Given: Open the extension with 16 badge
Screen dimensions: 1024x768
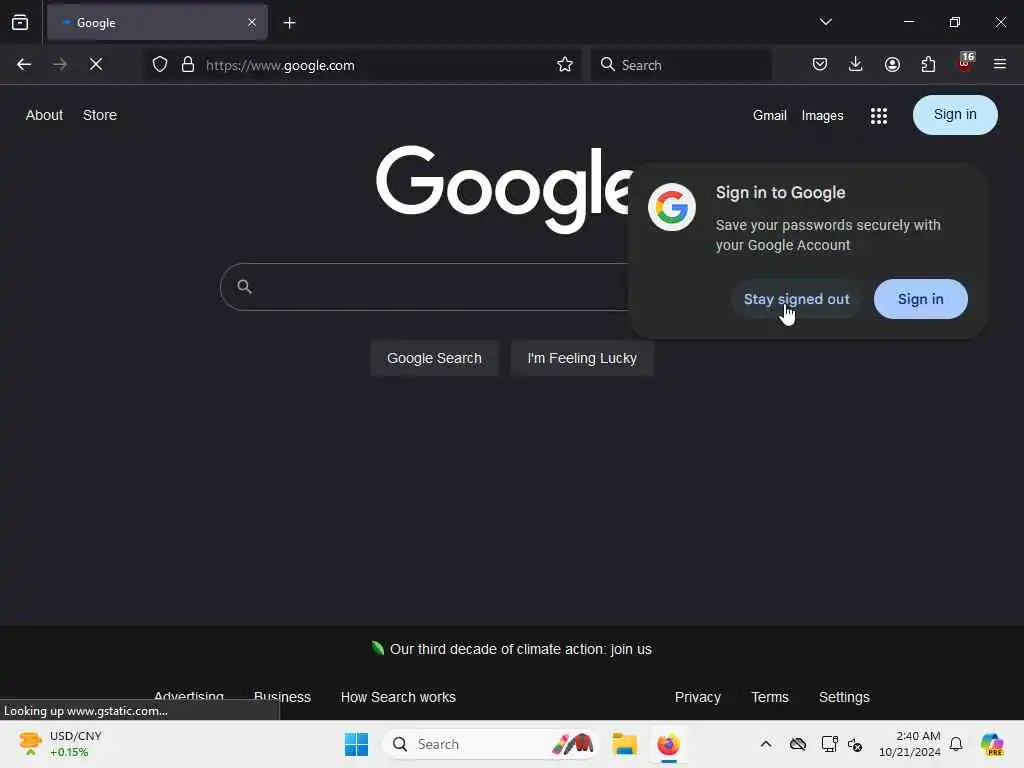Looking at the screenshot, I should (x=965, y=63).
